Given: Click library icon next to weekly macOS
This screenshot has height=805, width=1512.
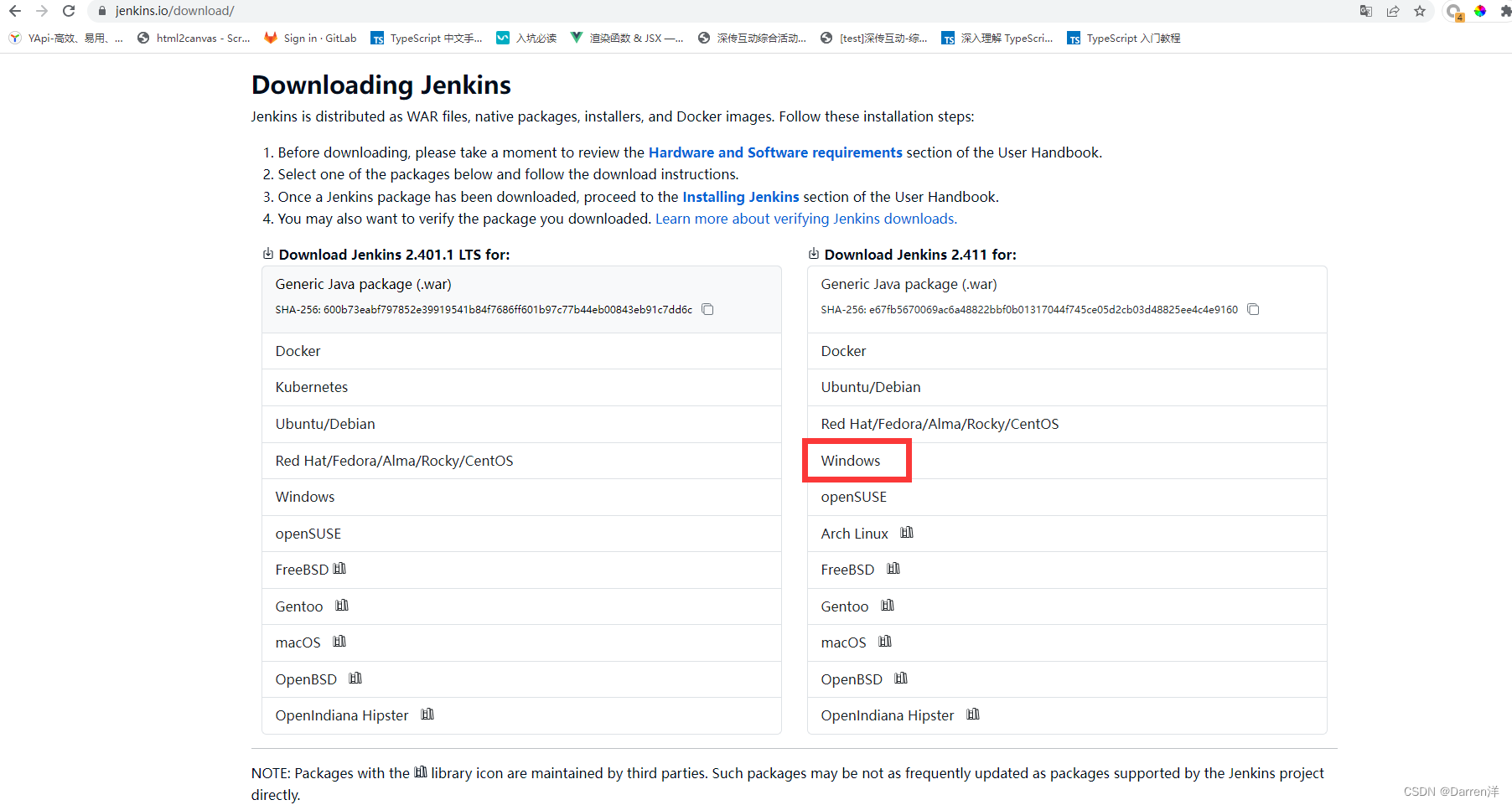Looking at the screenshot, I should 885,642.
